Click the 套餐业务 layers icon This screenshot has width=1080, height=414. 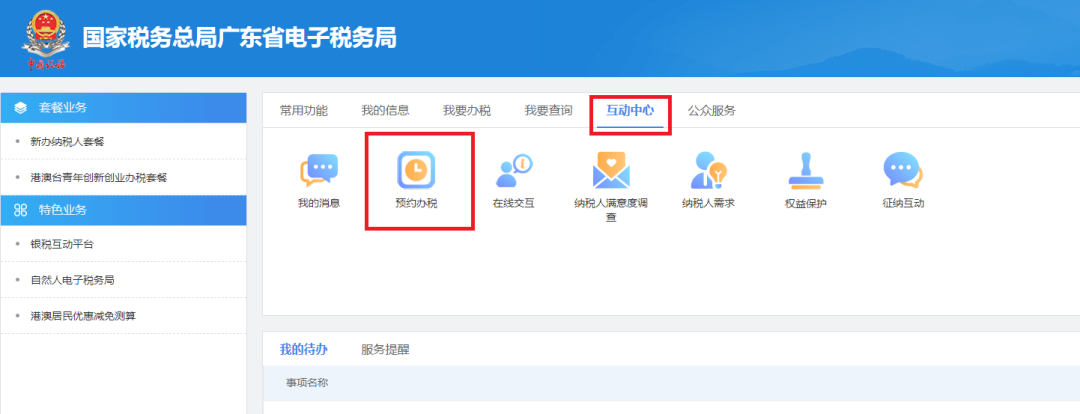[x=21, y=108]
